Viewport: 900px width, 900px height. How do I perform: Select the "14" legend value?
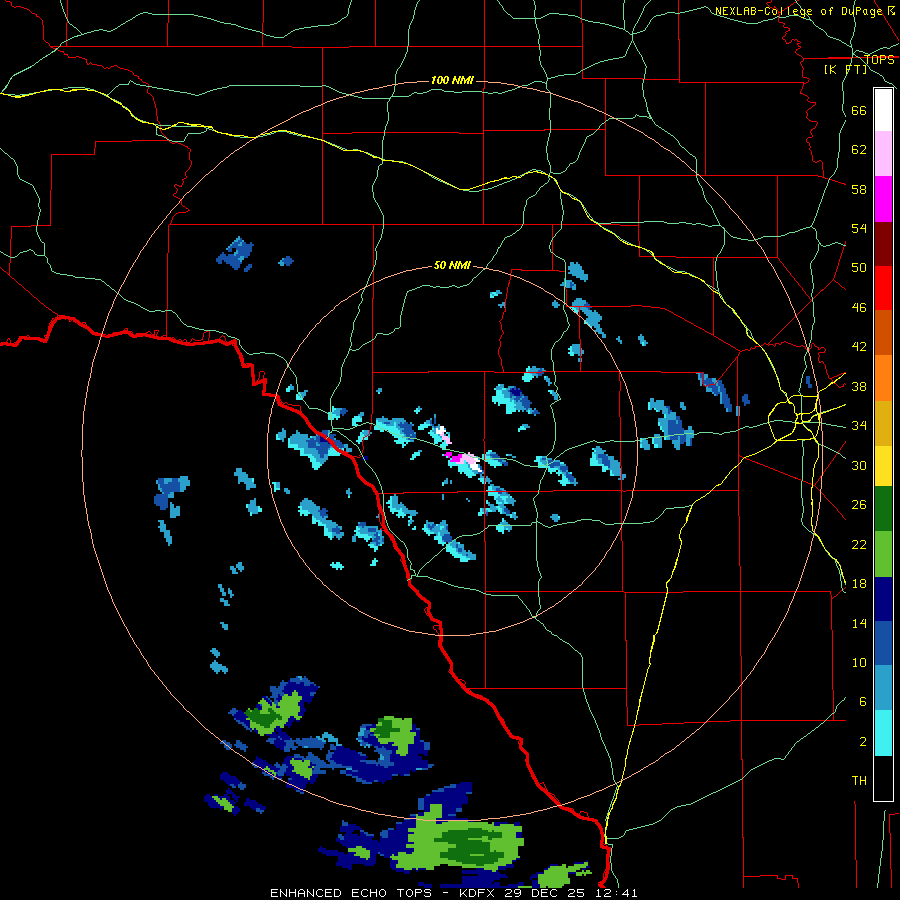(x=859, y=623)
